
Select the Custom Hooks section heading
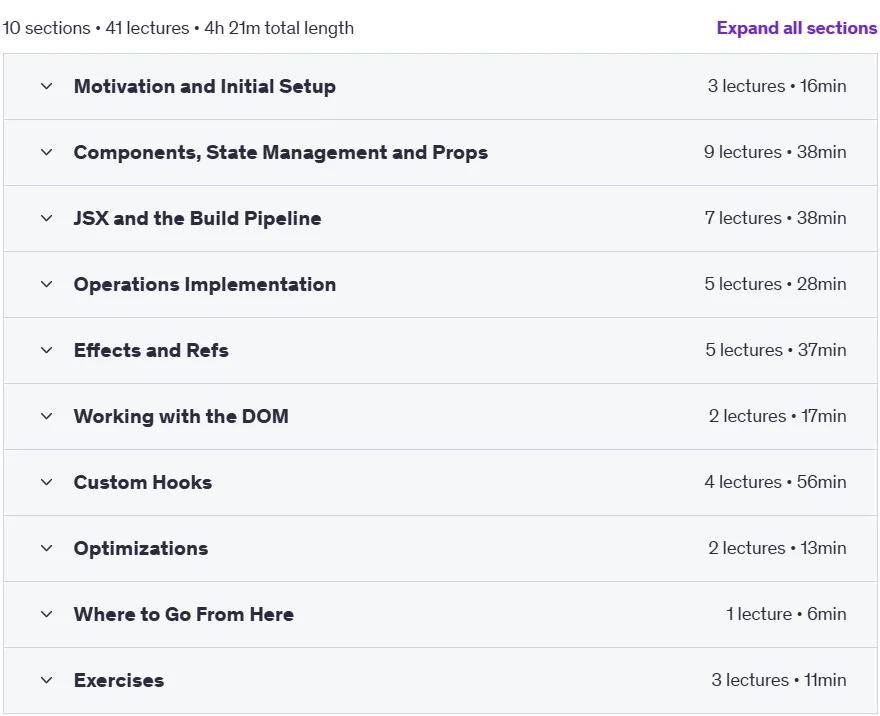(x=143, y=482)
